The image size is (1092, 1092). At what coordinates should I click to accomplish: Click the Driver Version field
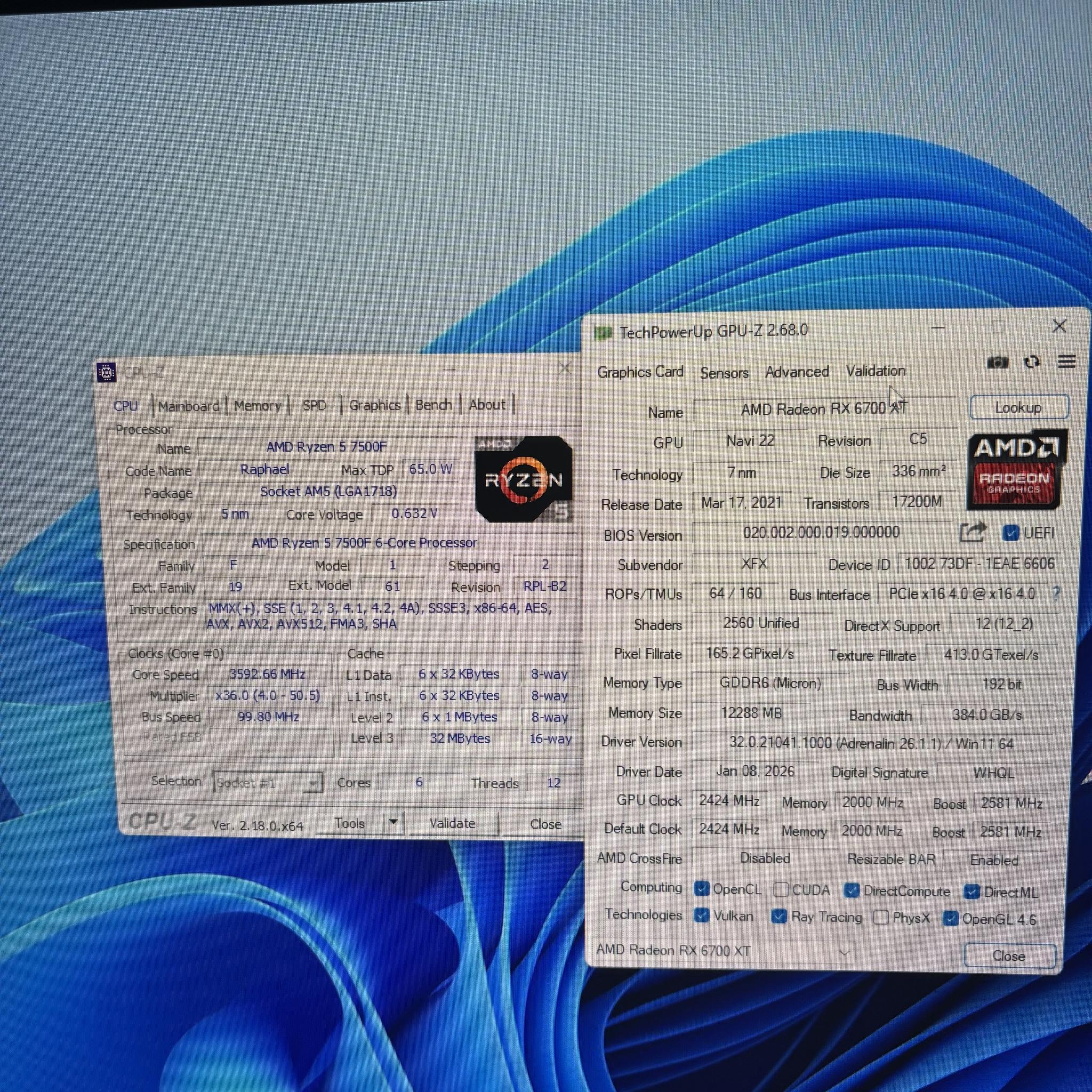point(871,743)
